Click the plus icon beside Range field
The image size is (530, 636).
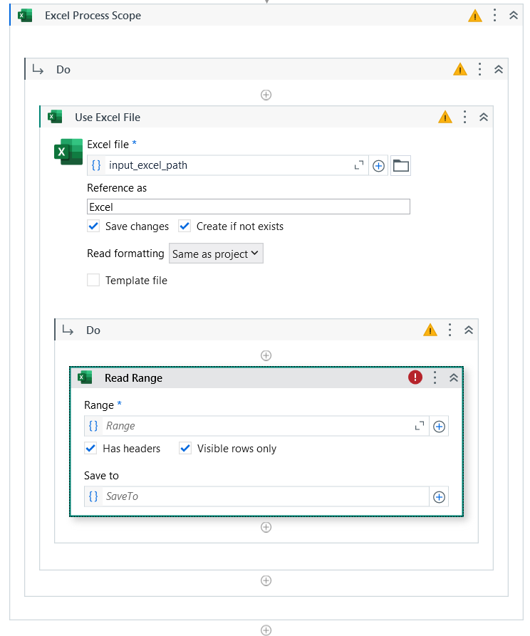click(439, 426)
